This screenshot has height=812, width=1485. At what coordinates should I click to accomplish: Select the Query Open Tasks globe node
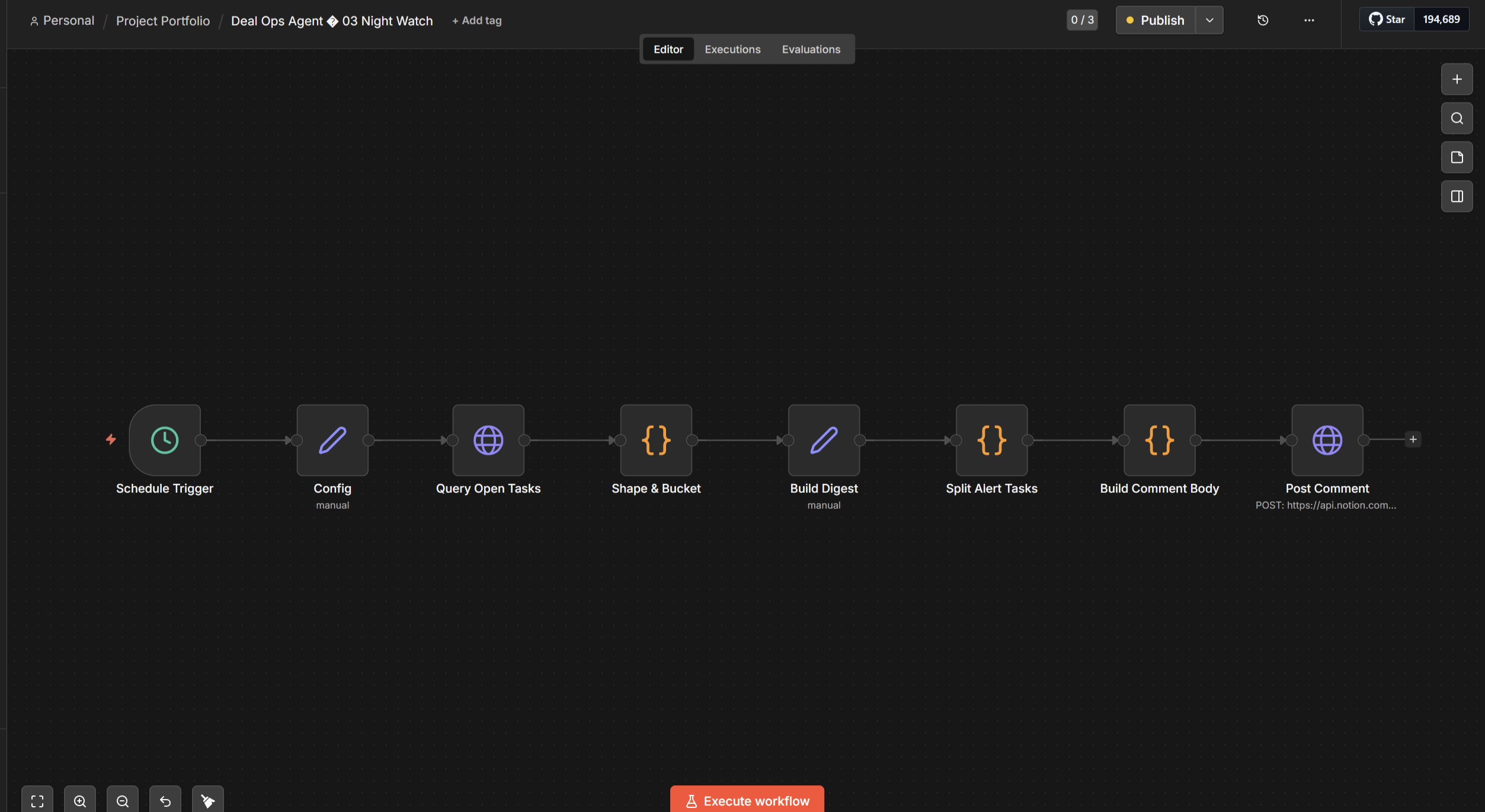point(488,440)
